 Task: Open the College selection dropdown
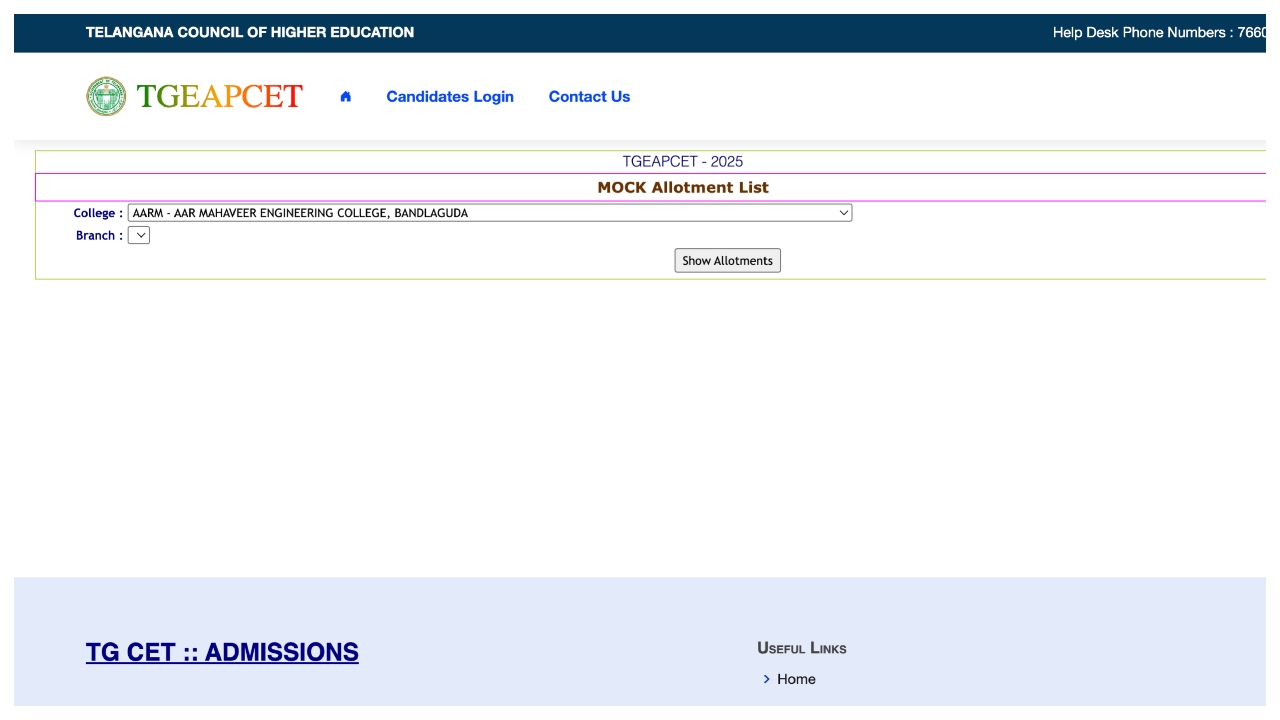click(x=489, y=213)
